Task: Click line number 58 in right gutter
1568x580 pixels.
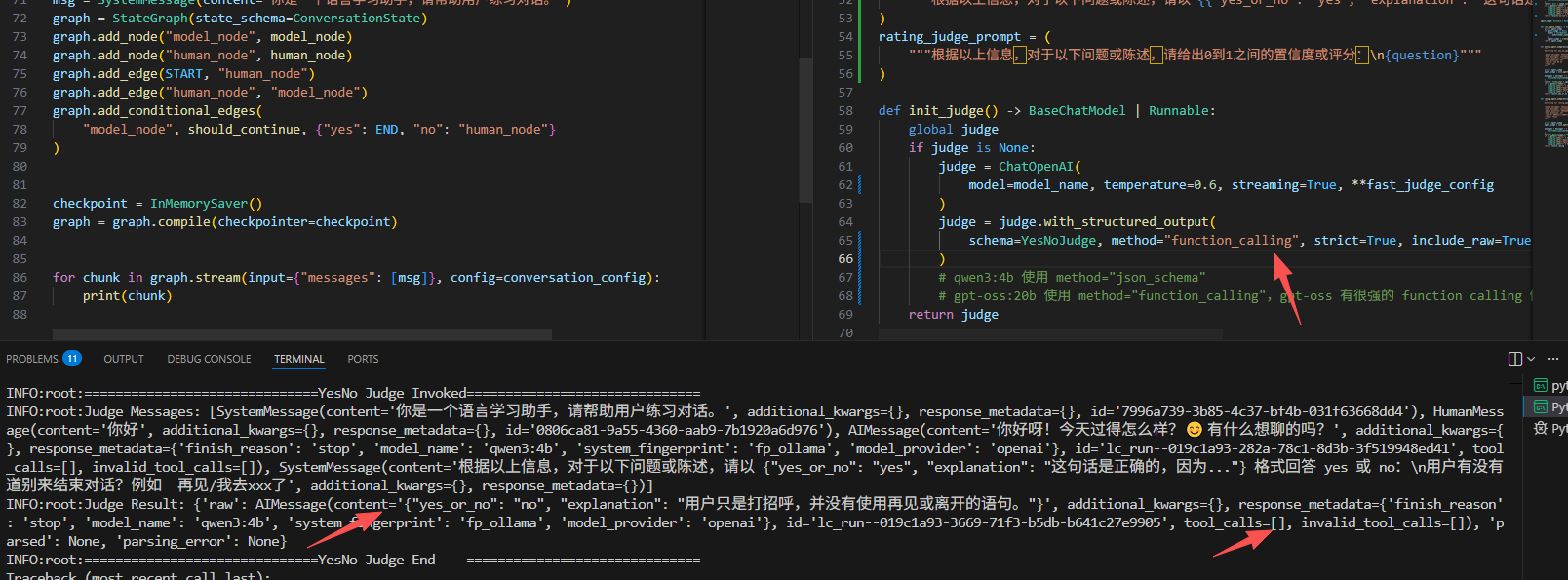Action: click(845, 110)
